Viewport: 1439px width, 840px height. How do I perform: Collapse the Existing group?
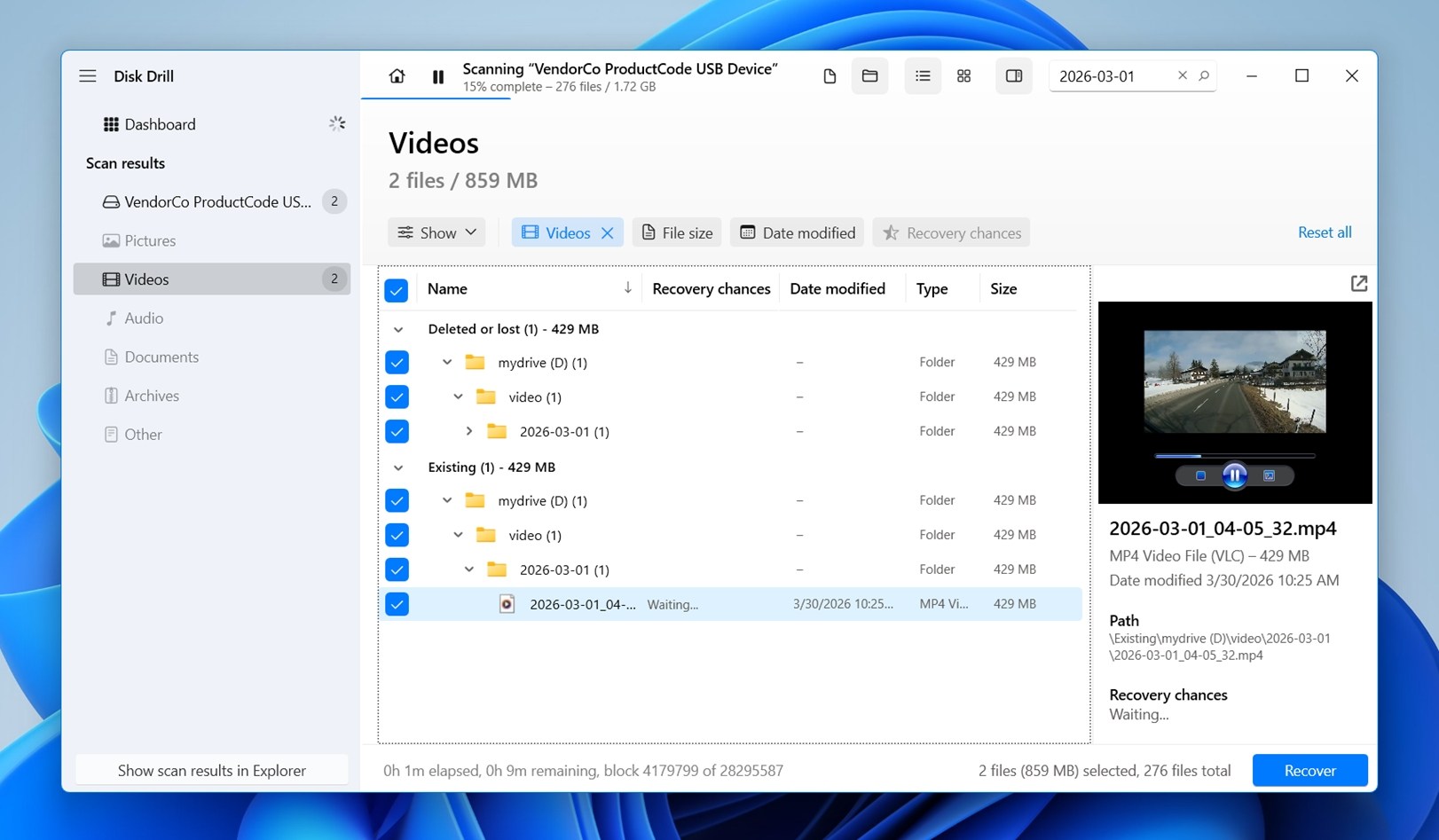[x=398, y=467]
